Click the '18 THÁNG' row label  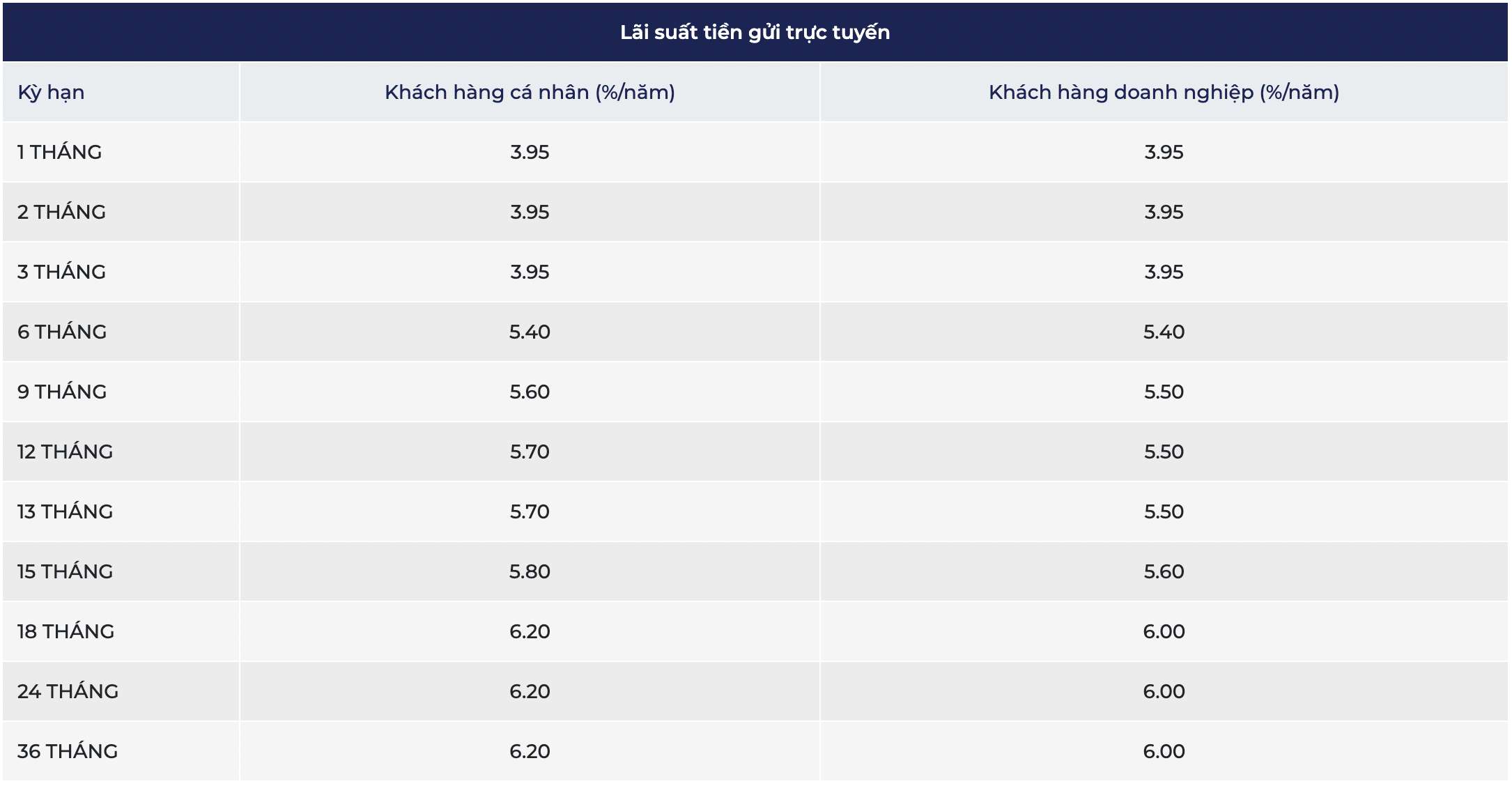click(x=66, y=632)
